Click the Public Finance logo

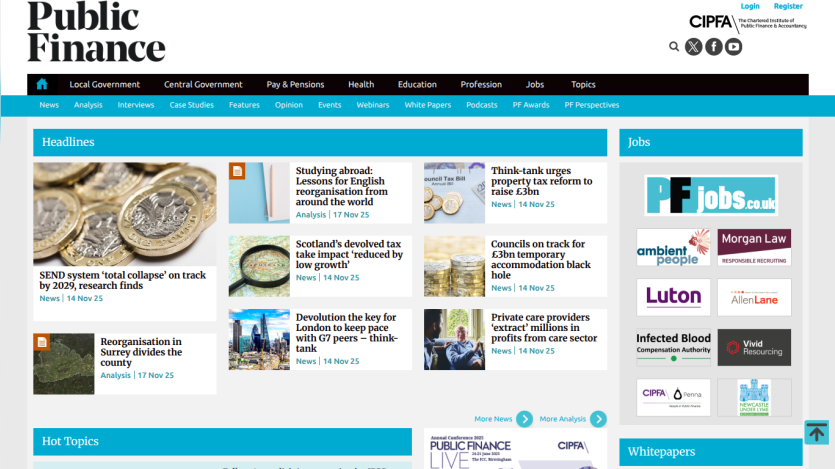tap(96, 32)
